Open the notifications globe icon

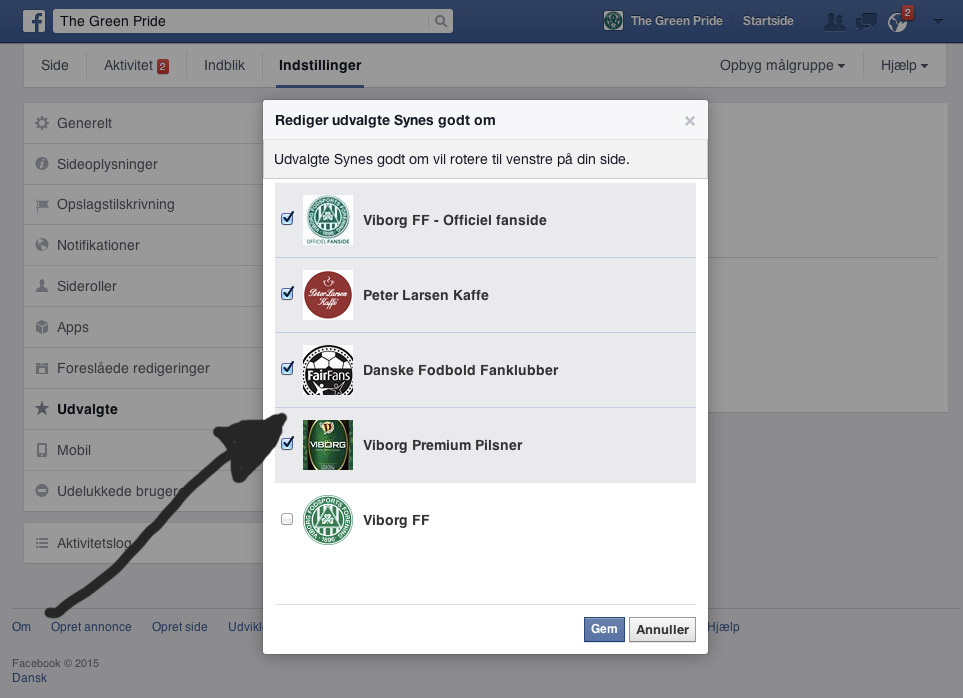[900, 21]
